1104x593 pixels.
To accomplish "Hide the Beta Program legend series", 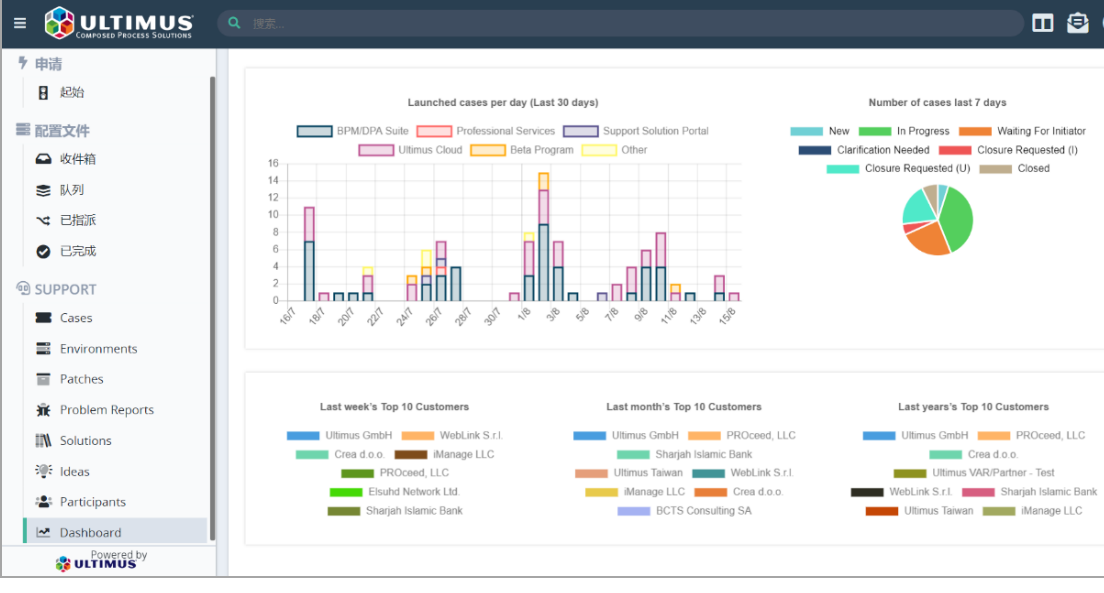I will [522, 150].
